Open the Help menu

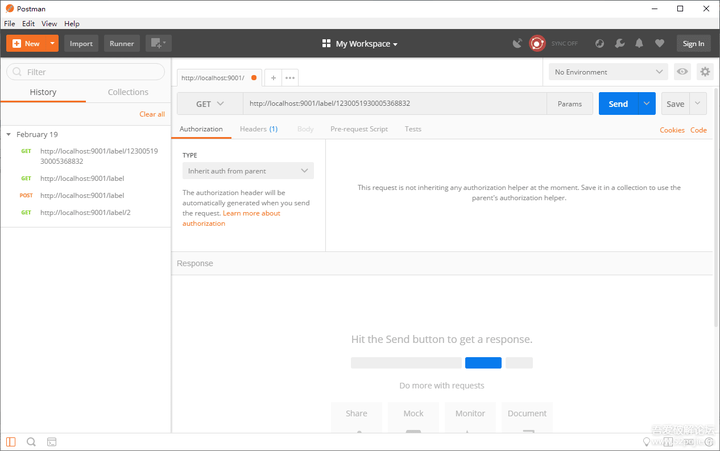tap(72, 23)
